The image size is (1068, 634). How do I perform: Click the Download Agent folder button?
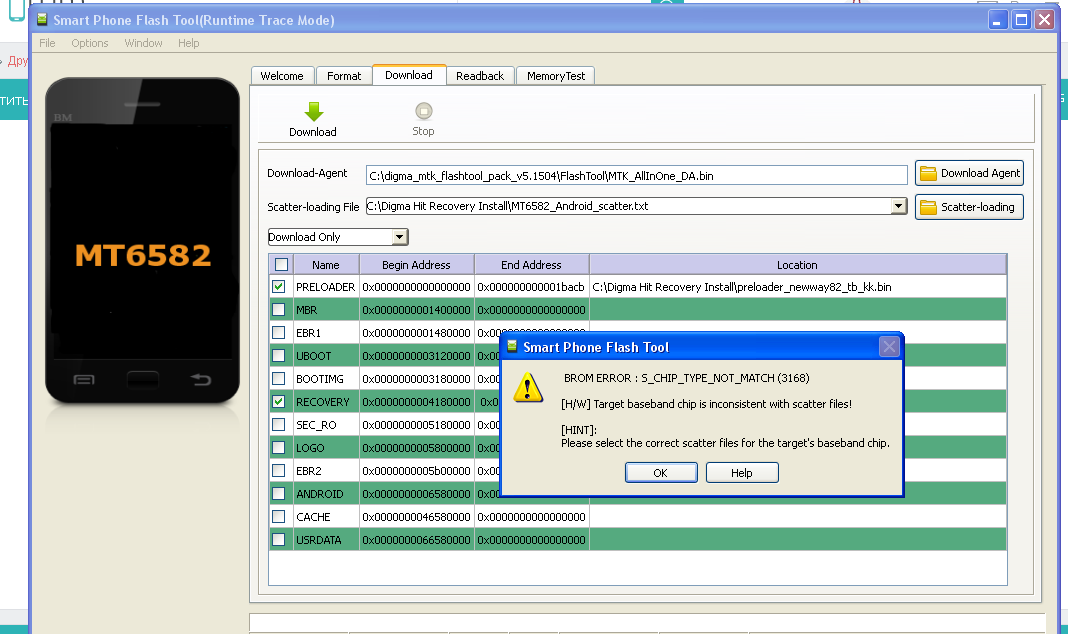pos(969,173)
